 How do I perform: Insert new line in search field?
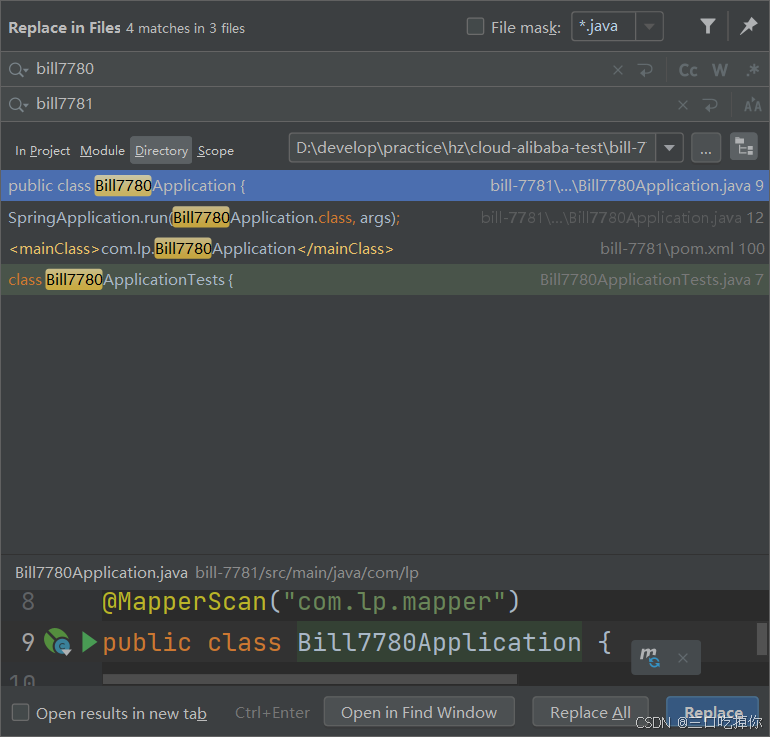645,70
